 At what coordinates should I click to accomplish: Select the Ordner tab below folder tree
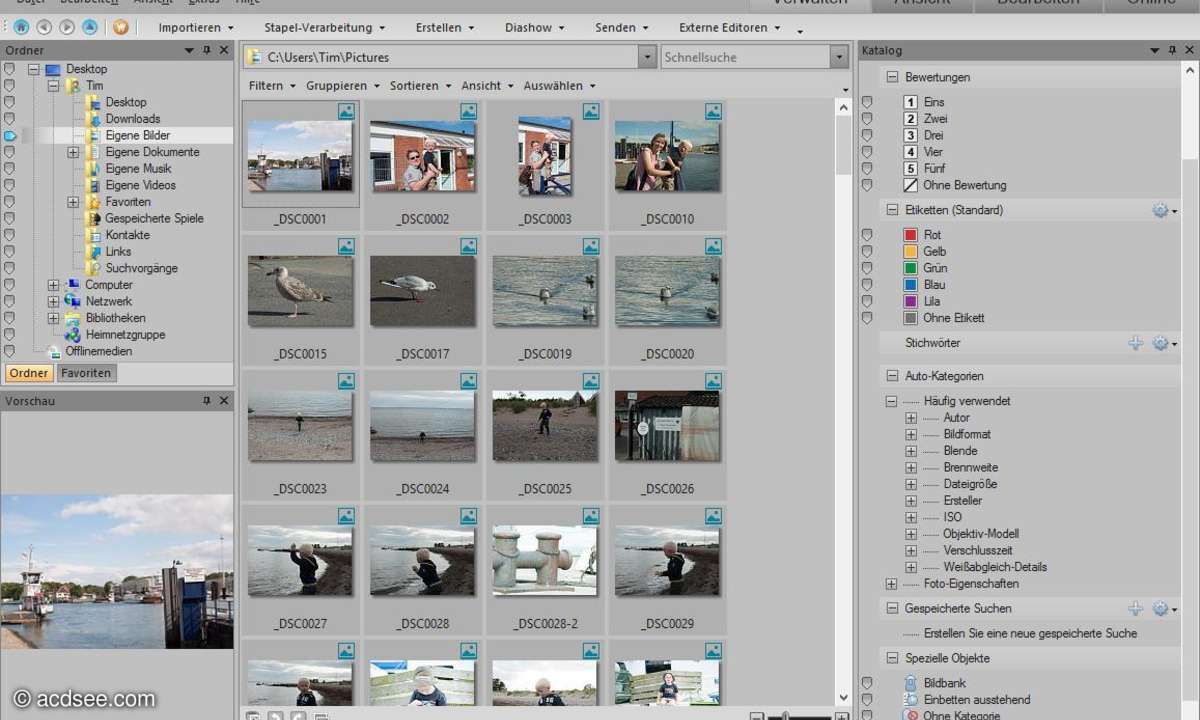pyautogui.click(x=29, y=373)
